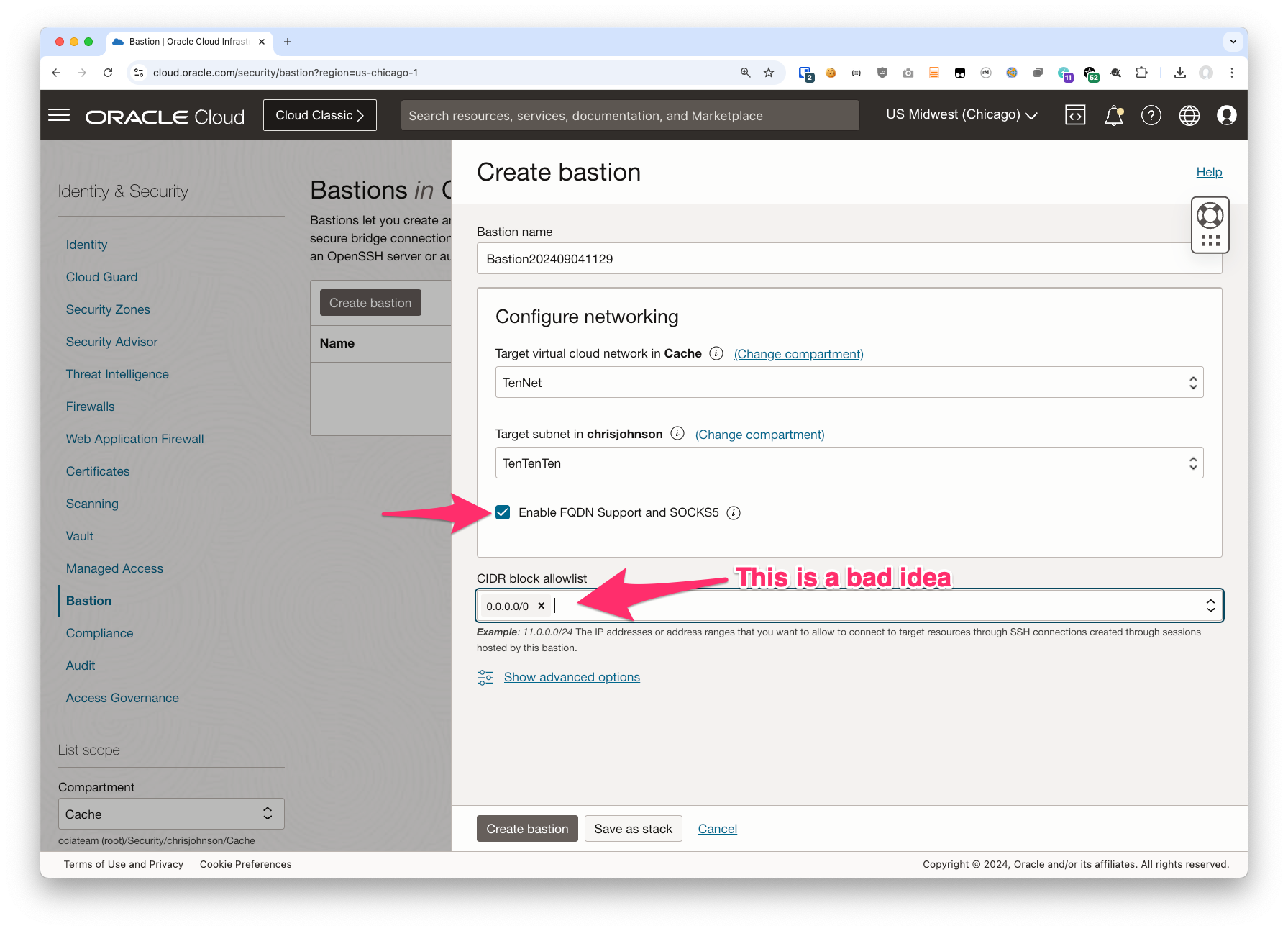
Task: Open the language globe icon
Action: (1189, 115)
